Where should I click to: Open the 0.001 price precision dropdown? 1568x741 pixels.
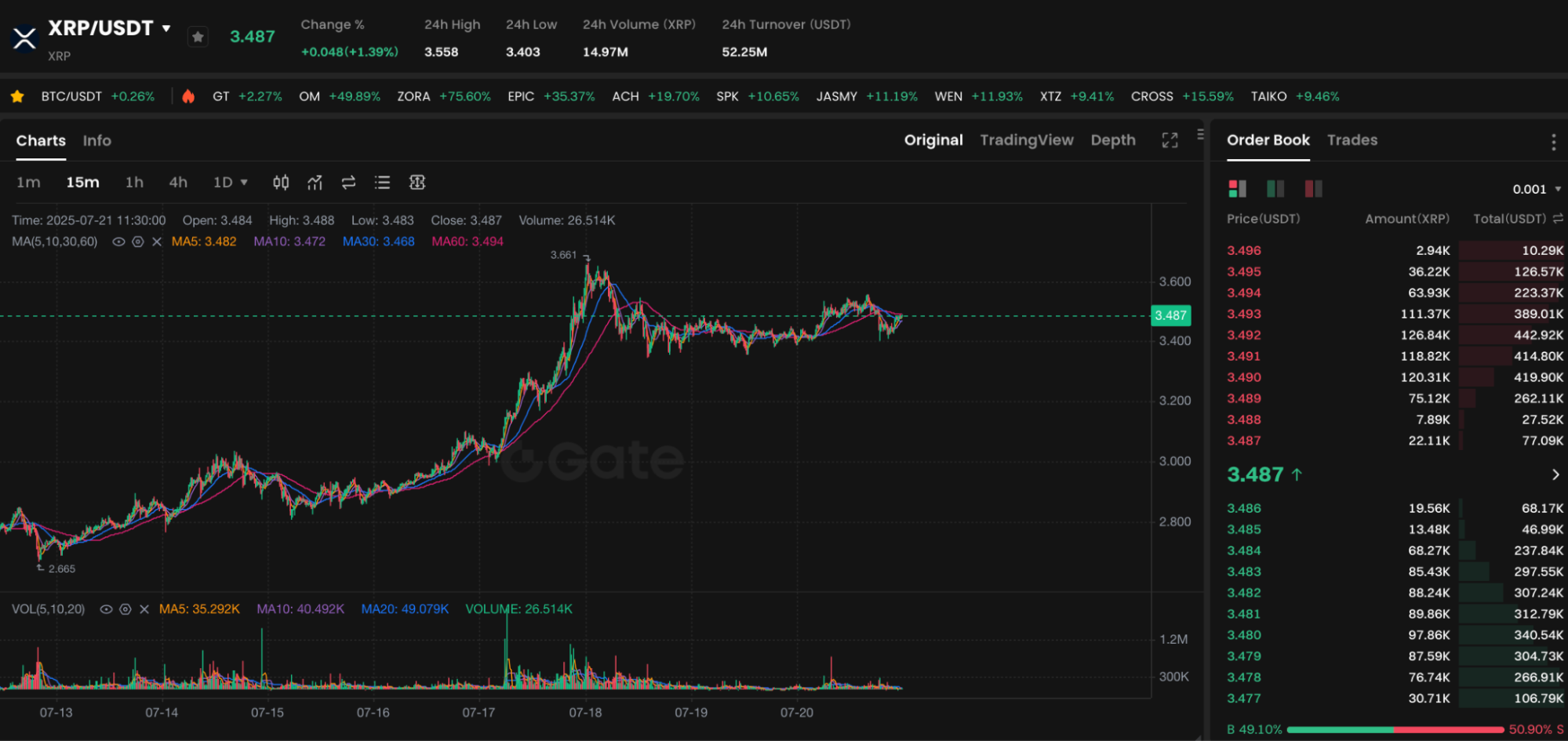point(1537,189)
